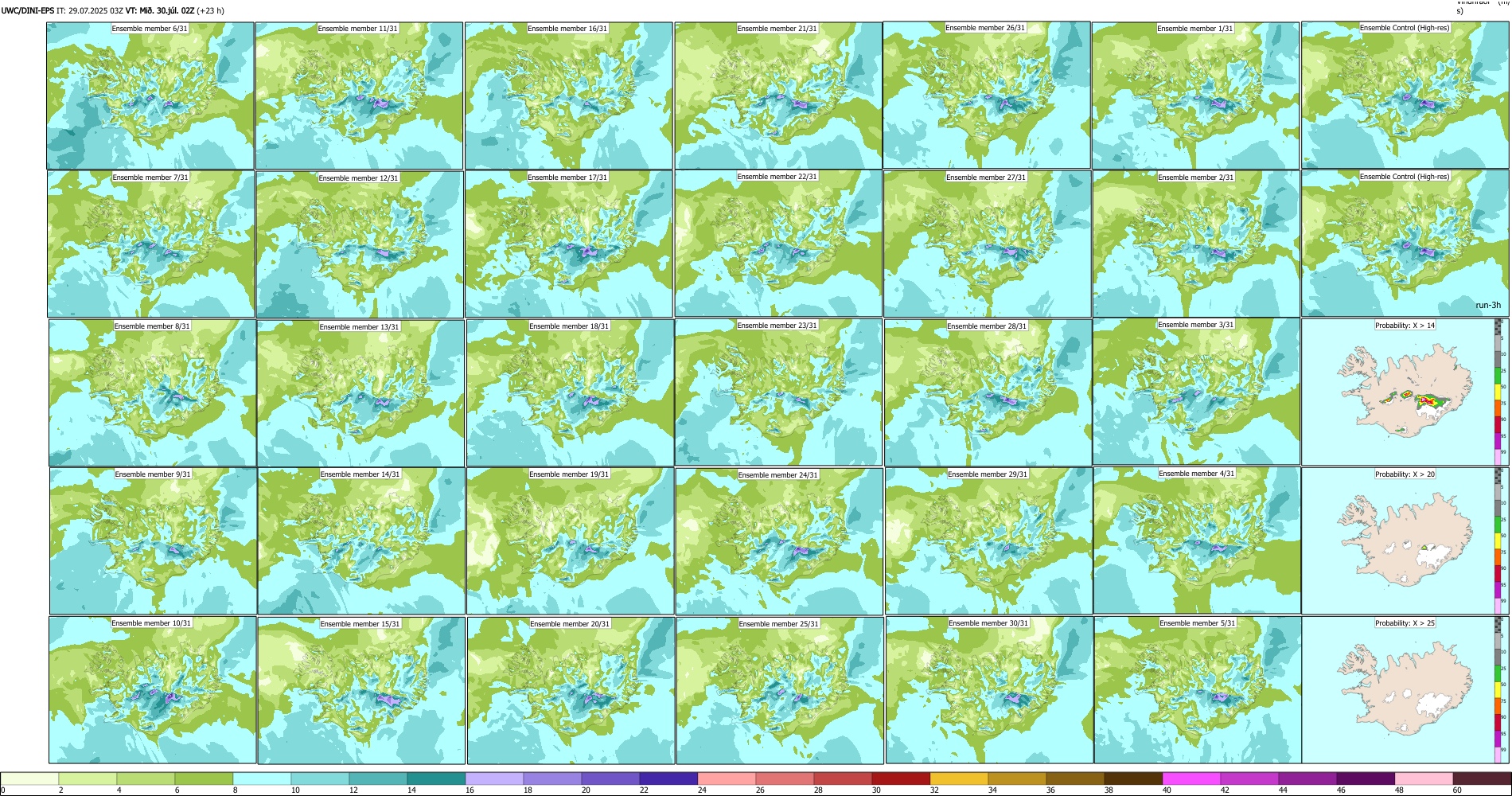
Task: Click the Ensemble member 20/31 map panel
Action: tap(571, 691)
